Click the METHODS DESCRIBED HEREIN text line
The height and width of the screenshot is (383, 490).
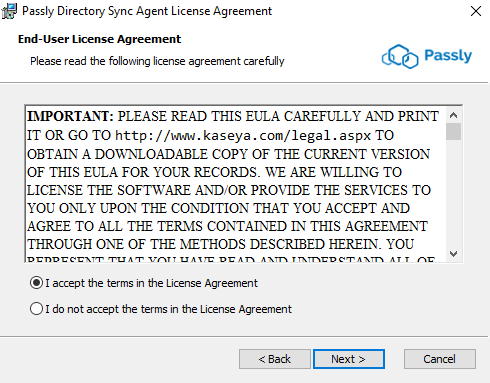220,244
